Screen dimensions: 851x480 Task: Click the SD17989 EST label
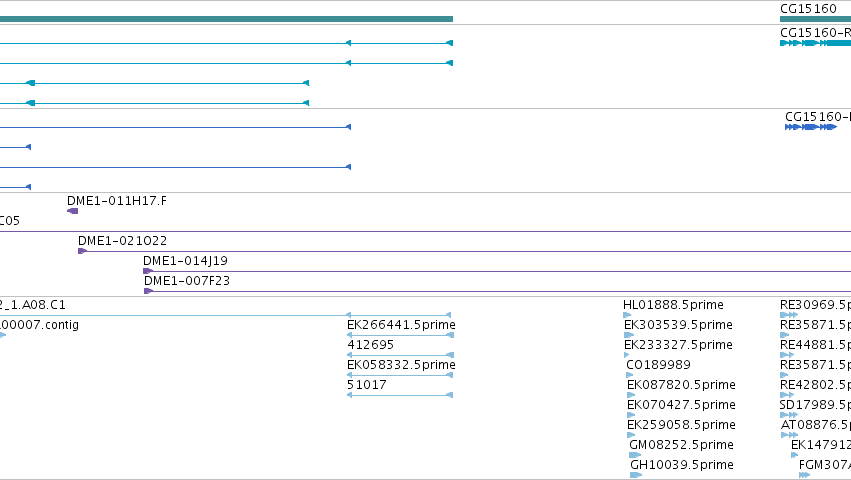[x=815, y=405]
